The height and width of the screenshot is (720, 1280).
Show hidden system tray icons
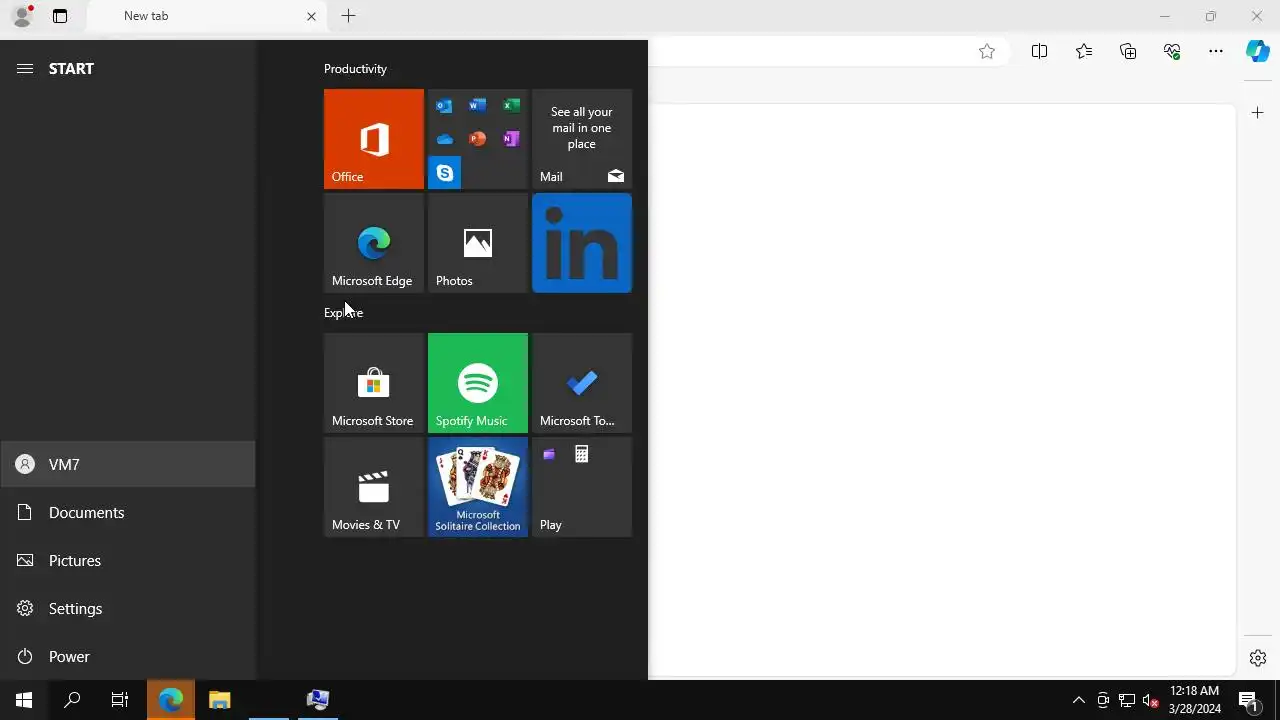(x=1078, y=700)
